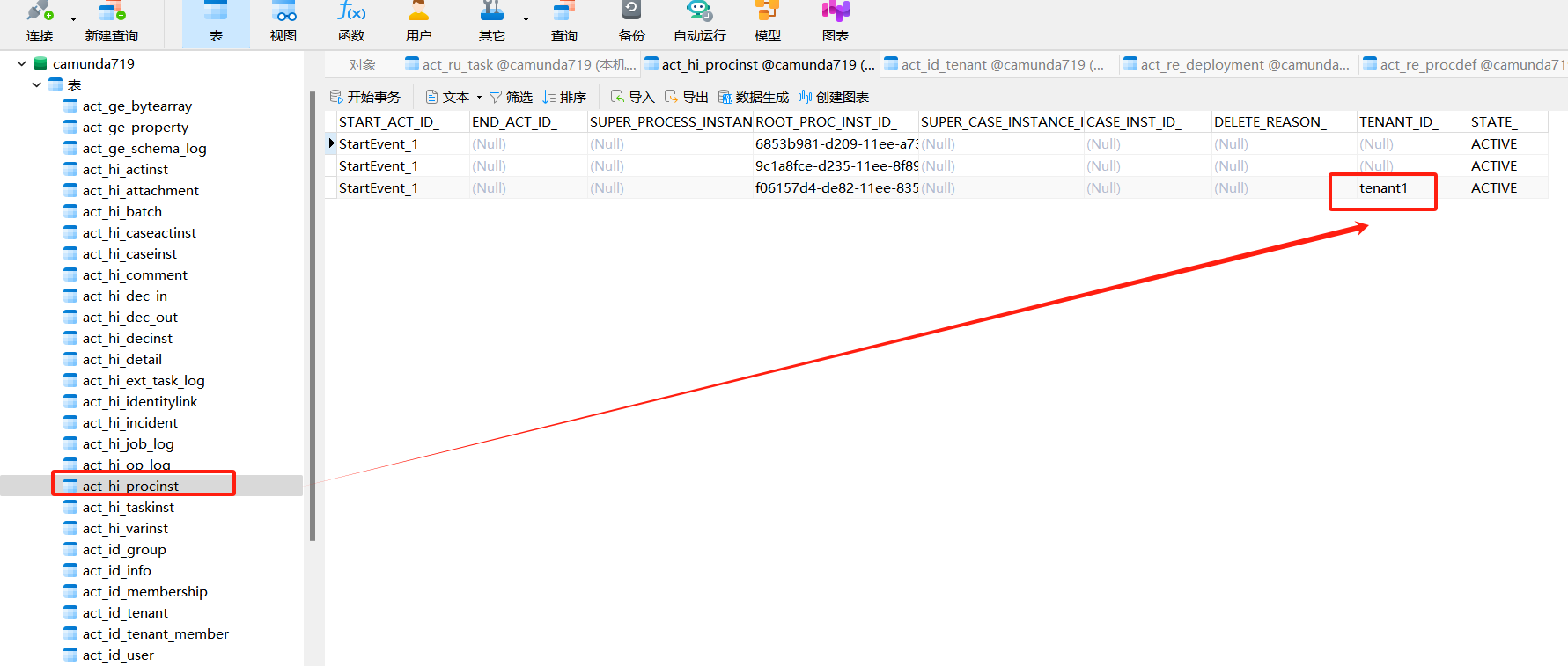Expand the 其它 dropdown arrow

pyautogui.click(x=526, y=19)
